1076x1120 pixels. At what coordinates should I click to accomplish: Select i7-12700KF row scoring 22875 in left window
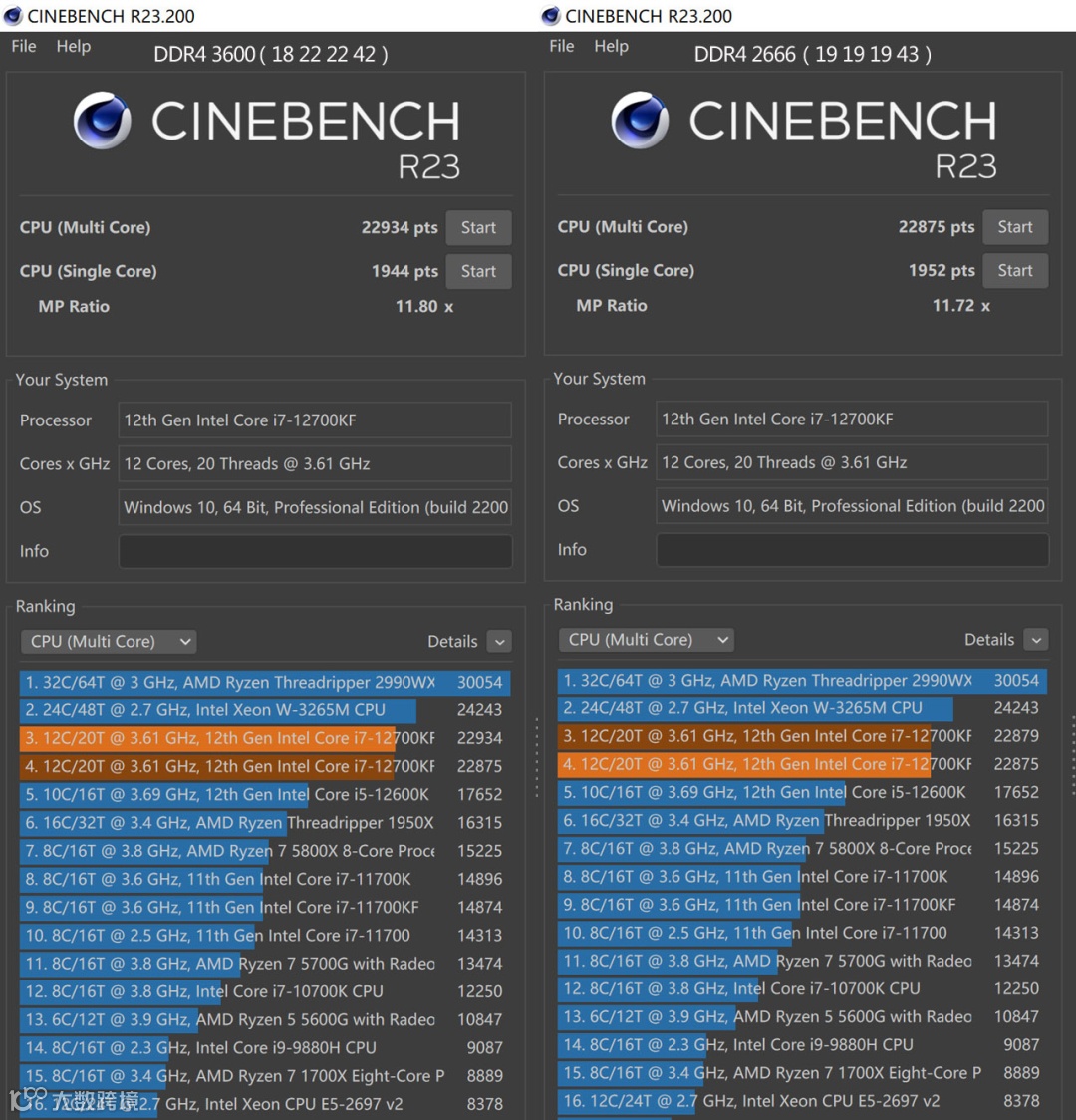pyautogui.click(x=265, y=766)
